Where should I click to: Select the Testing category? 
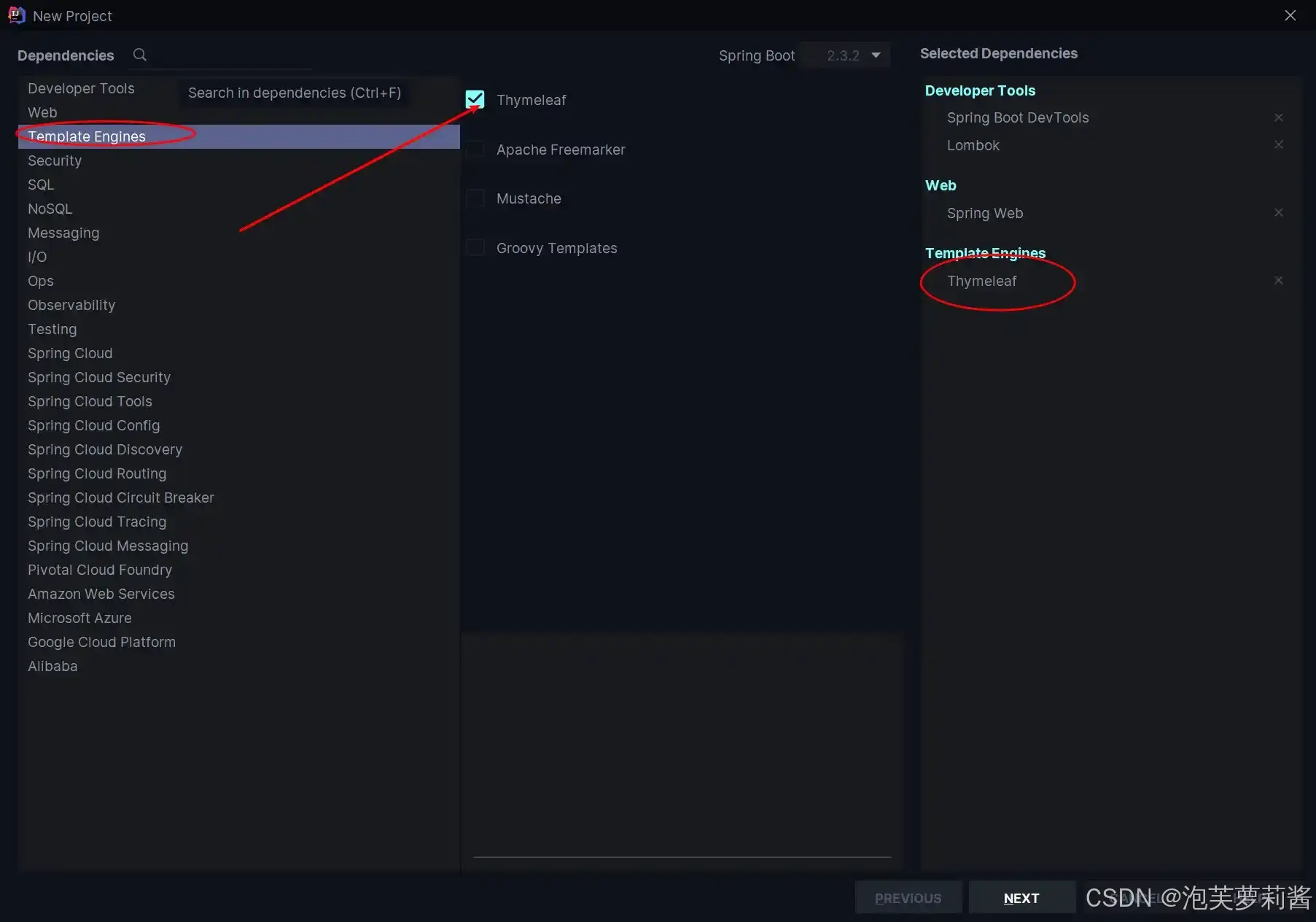tap(239, 329)
